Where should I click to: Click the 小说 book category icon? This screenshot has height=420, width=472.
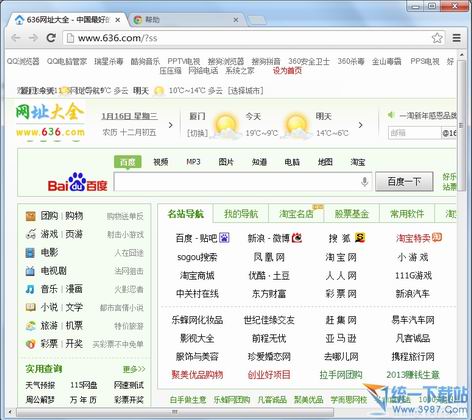pos(30,307)
